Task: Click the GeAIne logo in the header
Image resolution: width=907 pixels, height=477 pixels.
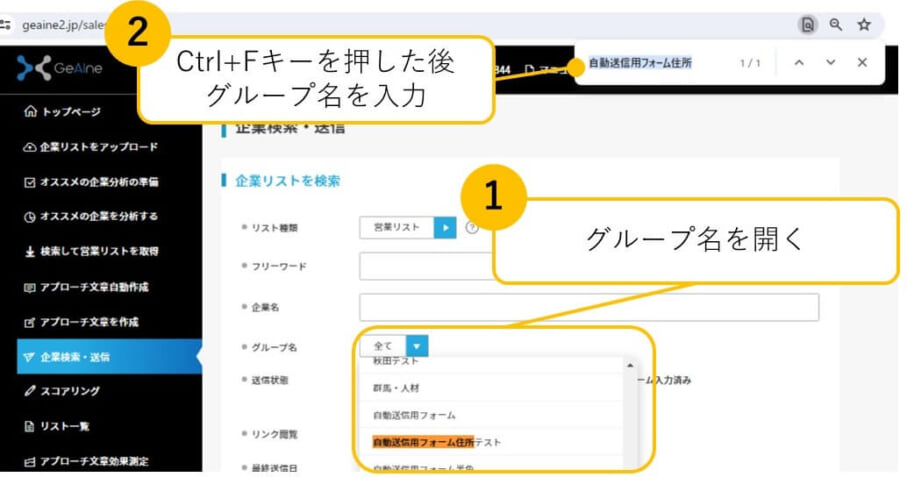Action: tap(60, 67)
